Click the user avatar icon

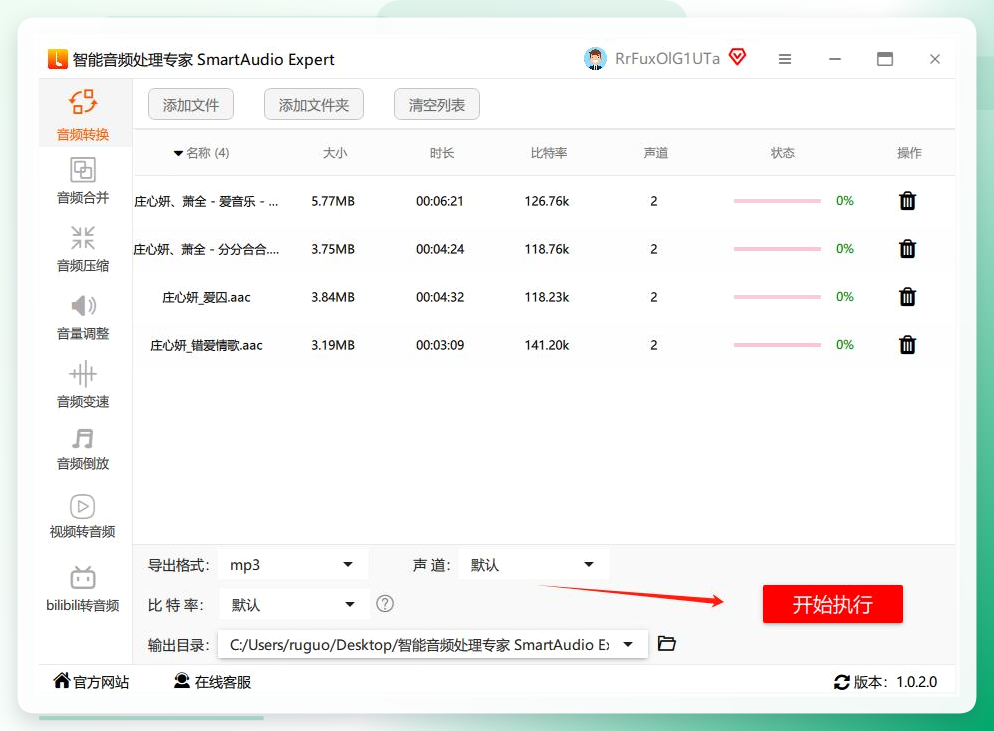[x=595, y=59]
